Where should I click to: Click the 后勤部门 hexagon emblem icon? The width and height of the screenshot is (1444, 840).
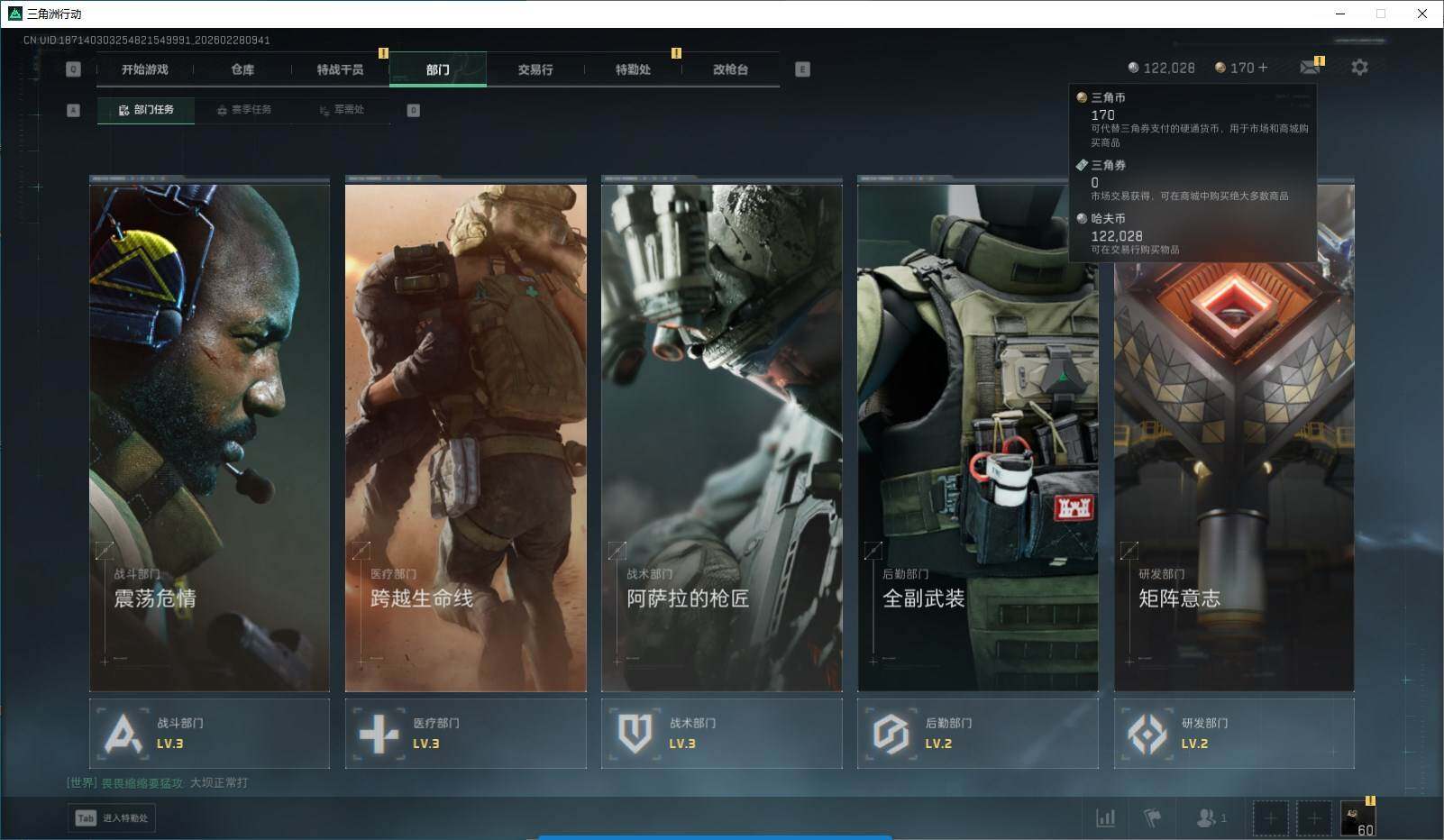[x=891, y=734]
